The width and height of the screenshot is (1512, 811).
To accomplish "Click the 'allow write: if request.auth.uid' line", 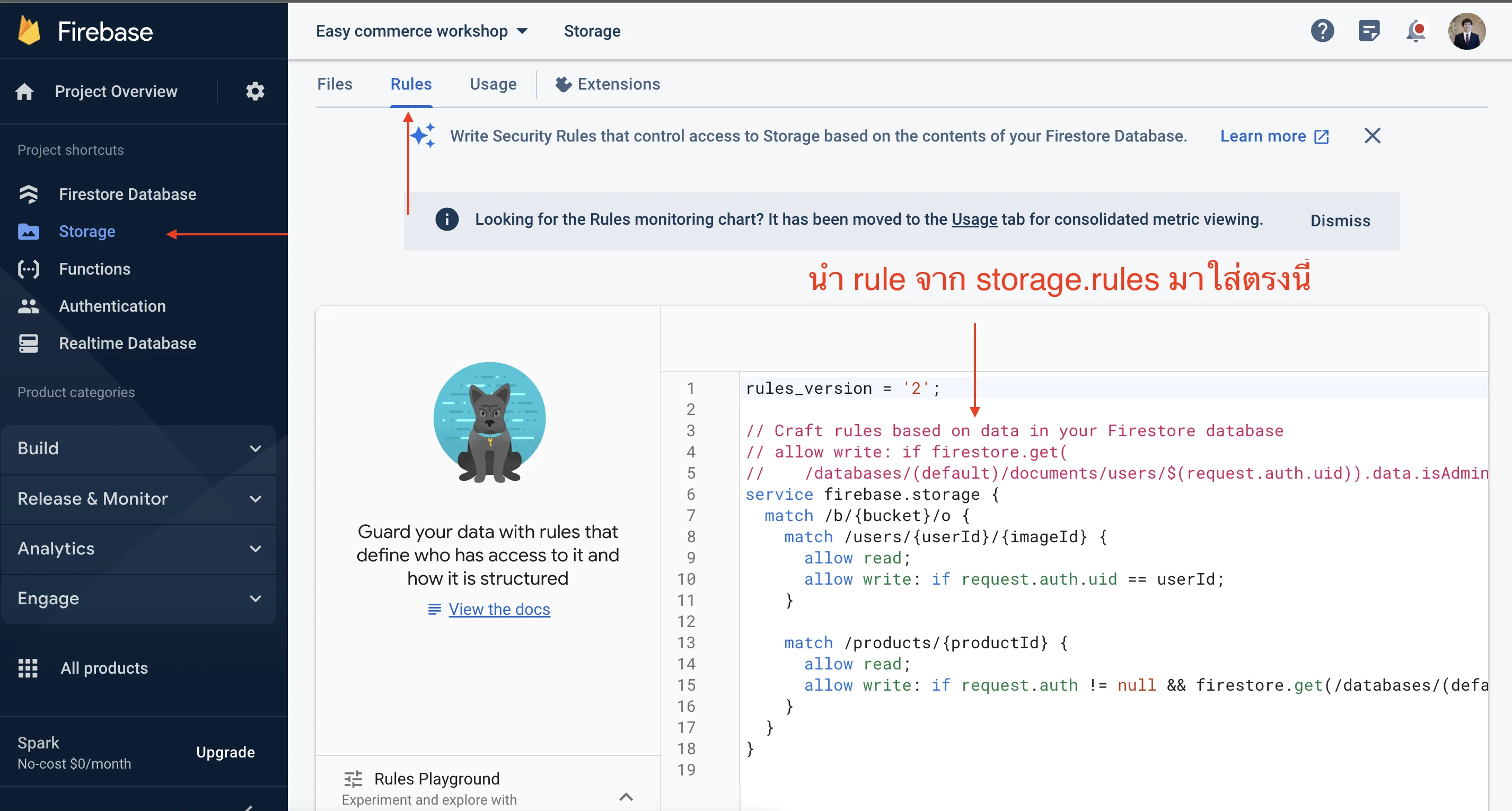I will point(1014,580).
